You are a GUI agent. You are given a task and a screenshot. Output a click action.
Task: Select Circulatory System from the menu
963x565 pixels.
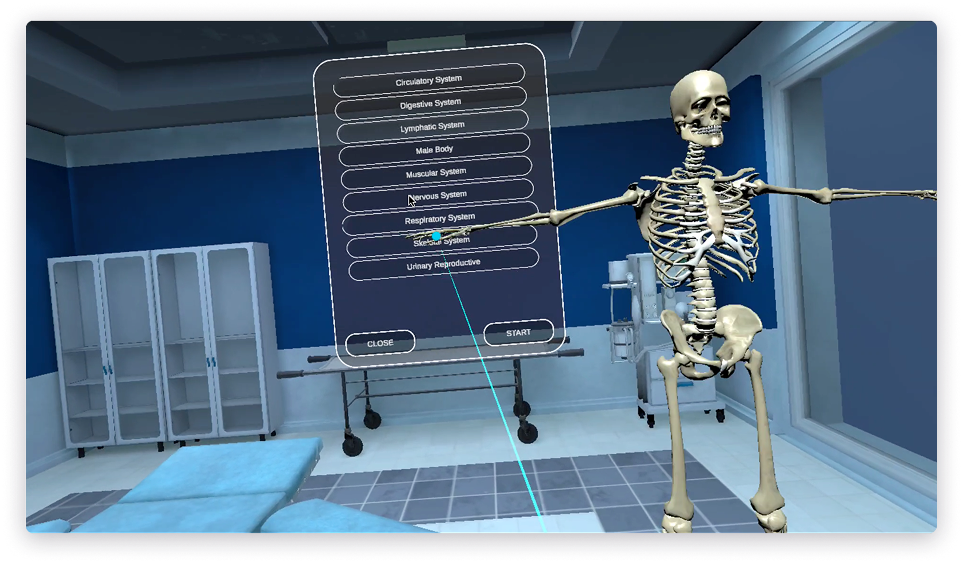(x=428, y=79)
